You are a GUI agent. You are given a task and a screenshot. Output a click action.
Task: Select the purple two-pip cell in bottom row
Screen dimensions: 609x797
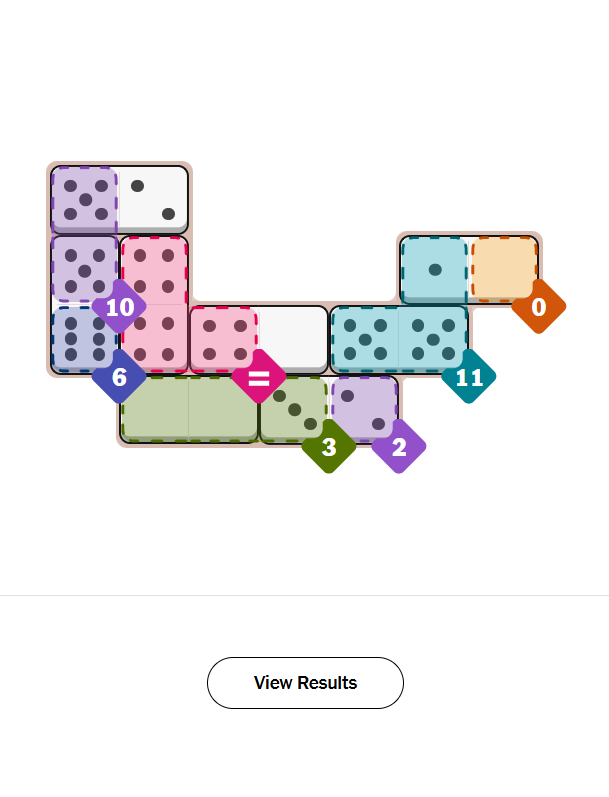pos(364,409)
